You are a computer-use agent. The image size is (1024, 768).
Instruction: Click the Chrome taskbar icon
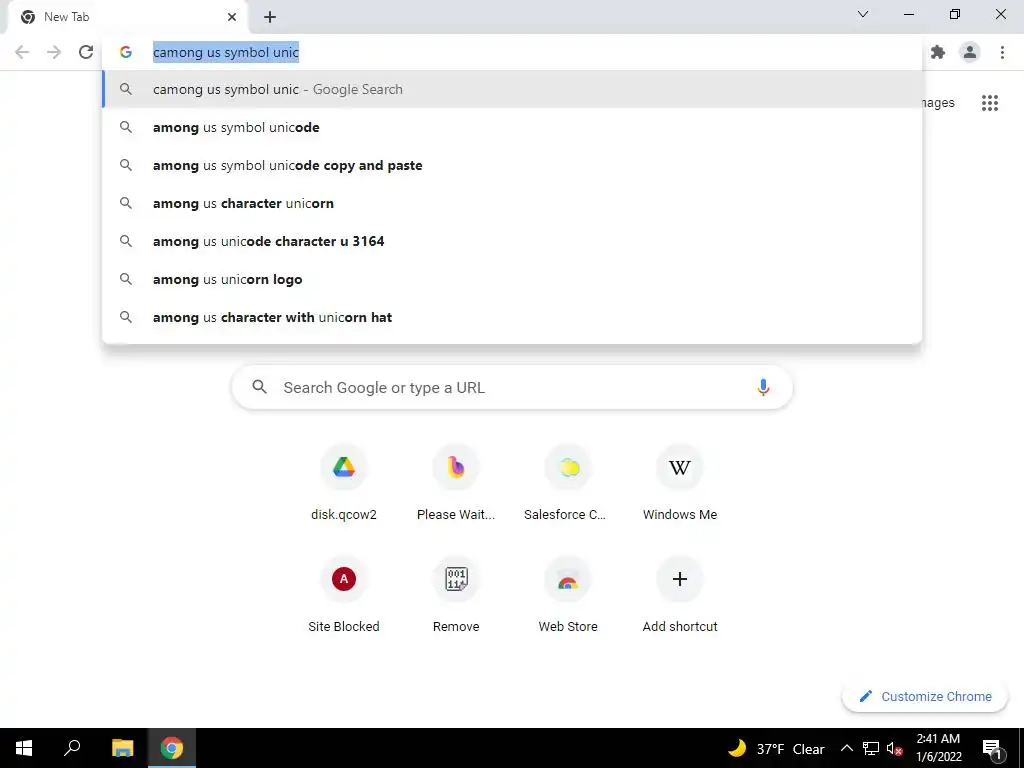[x=172, y=748]
